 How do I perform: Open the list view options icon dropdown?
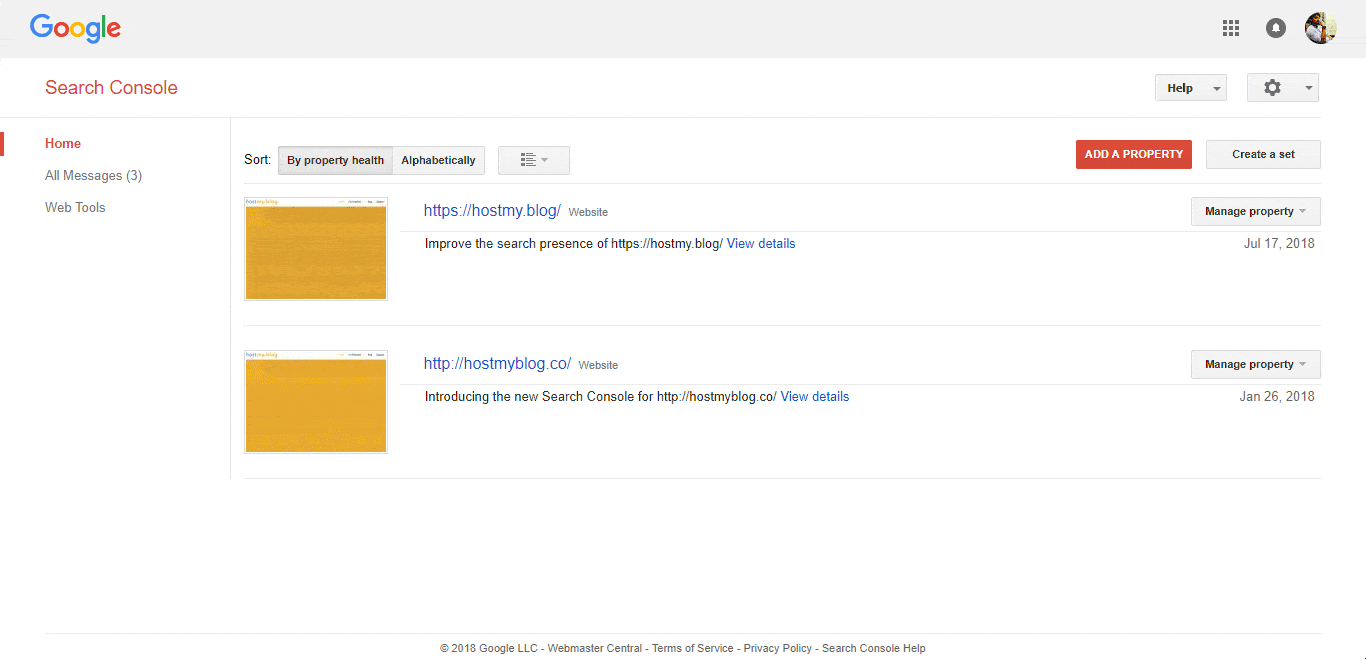click(534, 160)
